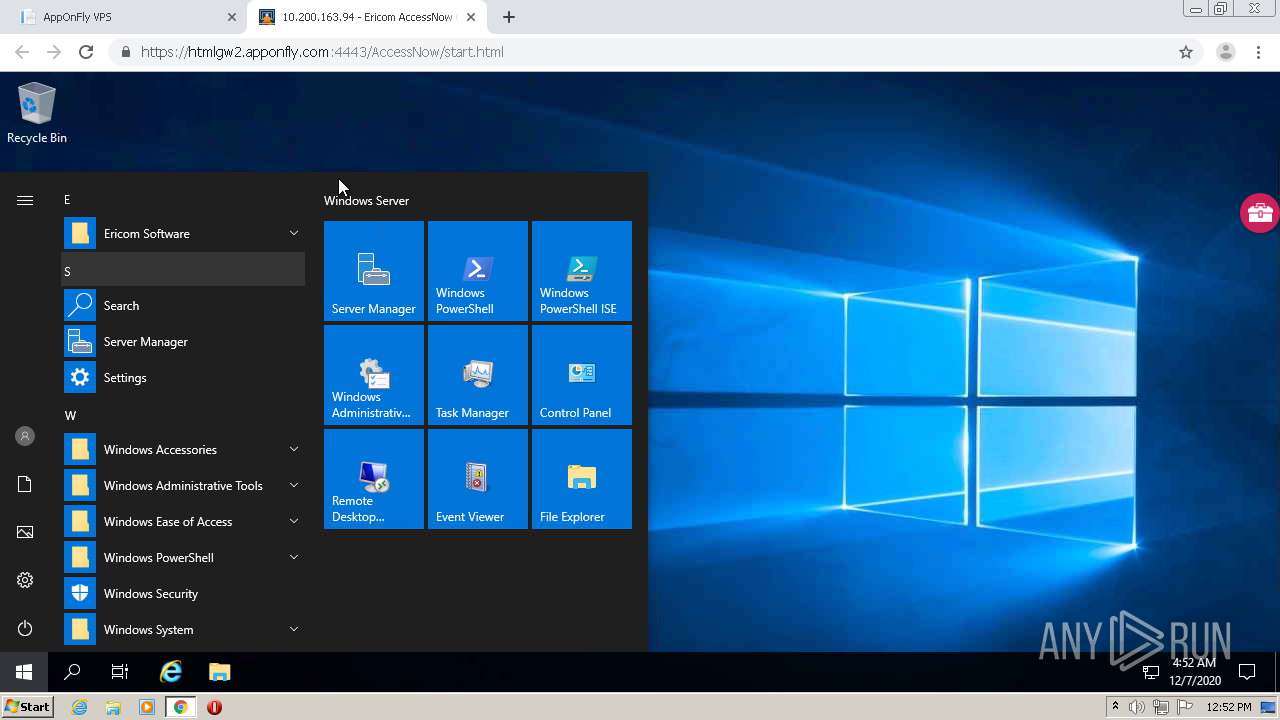This screenshot has height=720, width=1280.
Task: Open the remote taskbar search magnifier
Action: tap(72, 672)
